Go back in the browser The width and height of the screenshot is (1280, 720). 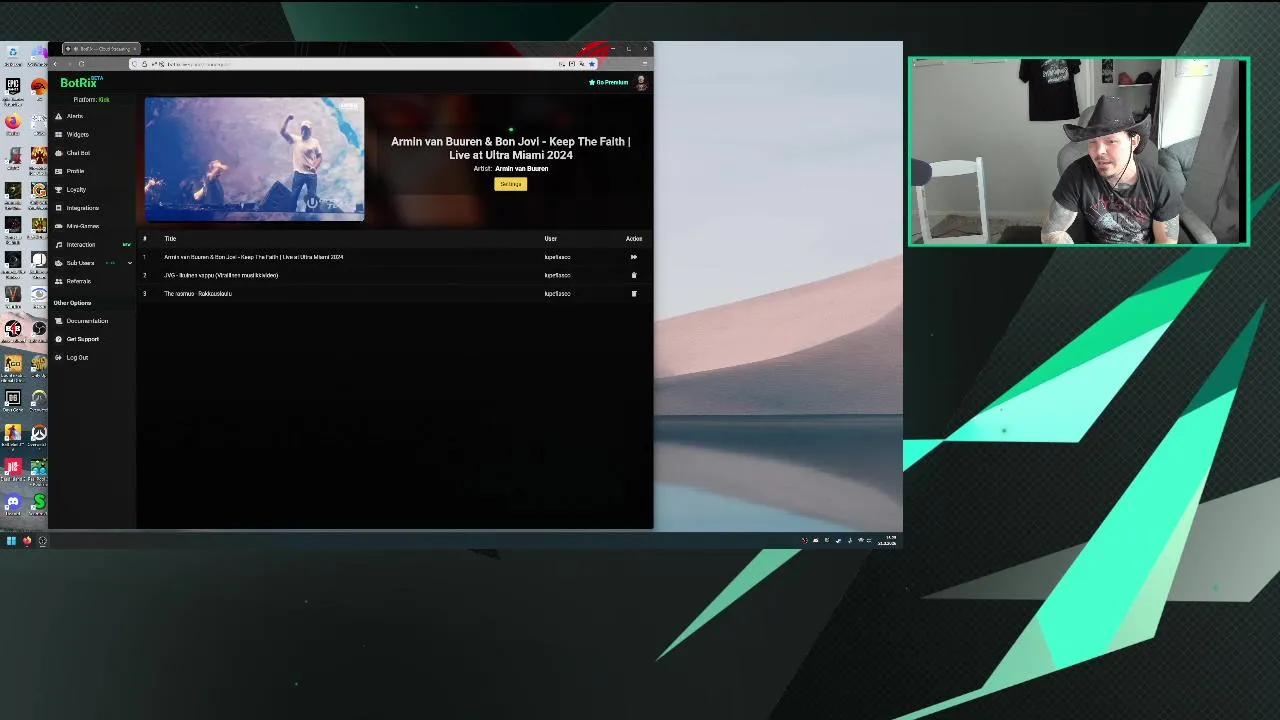(55, 64)
